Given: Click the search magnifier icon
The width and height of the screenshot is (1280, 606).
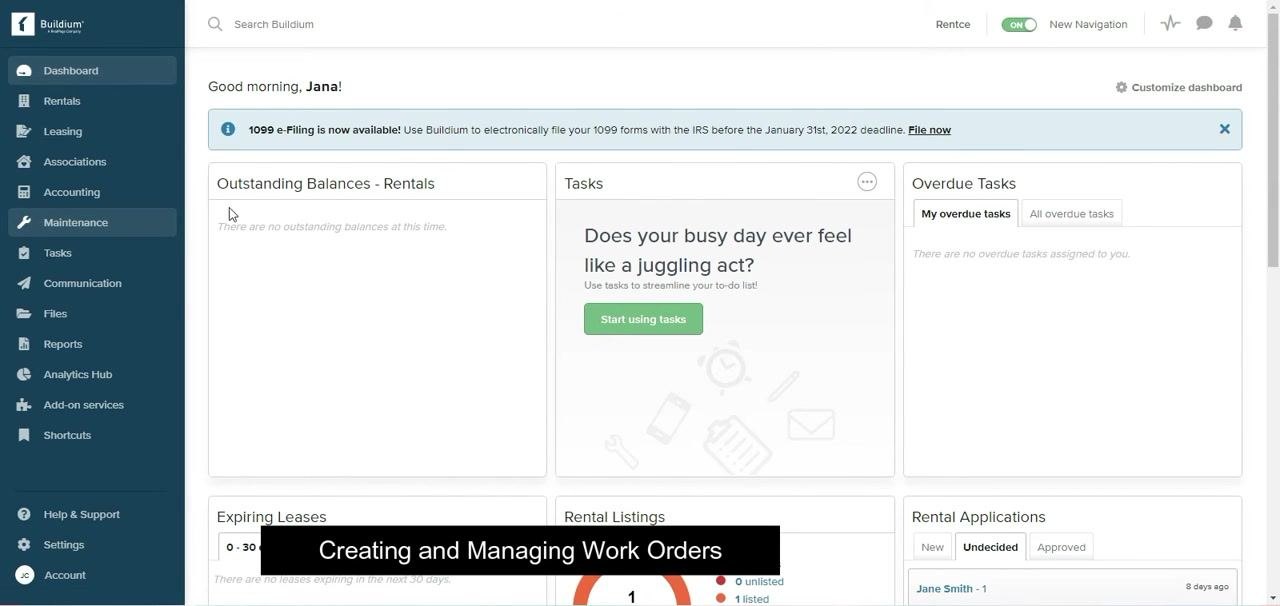Looking at the screenshot, I should coord(215,24).
